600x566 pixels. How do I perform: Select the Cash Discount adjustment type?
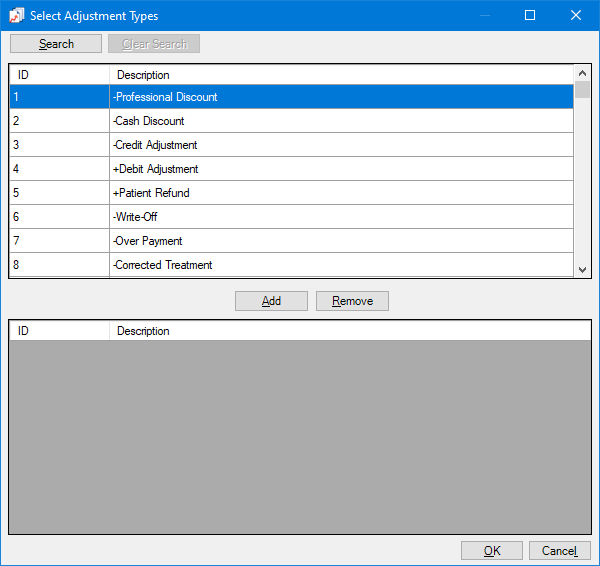[149, 121]
